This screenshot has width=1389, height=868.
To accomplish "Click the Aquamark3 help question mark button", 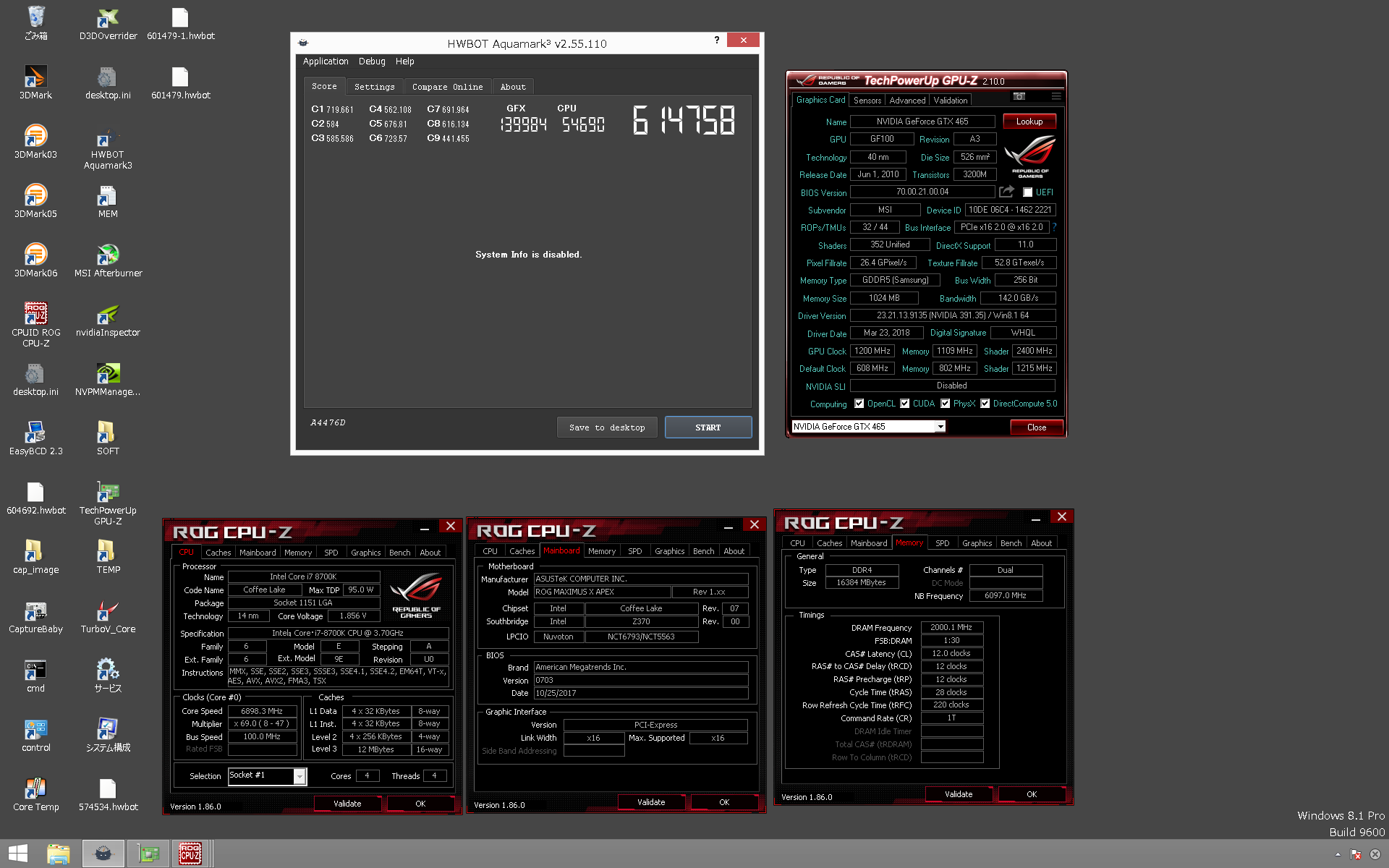I will (717, 40).
